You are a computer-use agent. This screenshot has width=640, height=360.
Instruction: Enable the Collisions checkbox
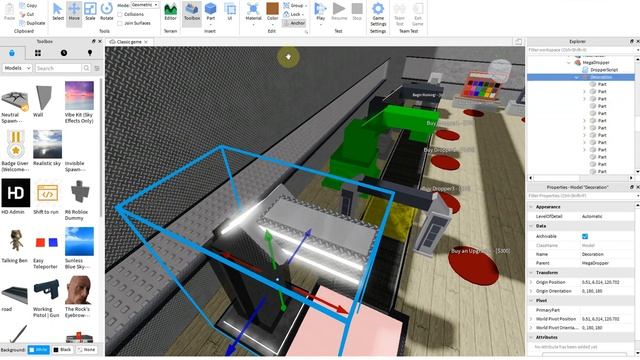tap(120, 14)
